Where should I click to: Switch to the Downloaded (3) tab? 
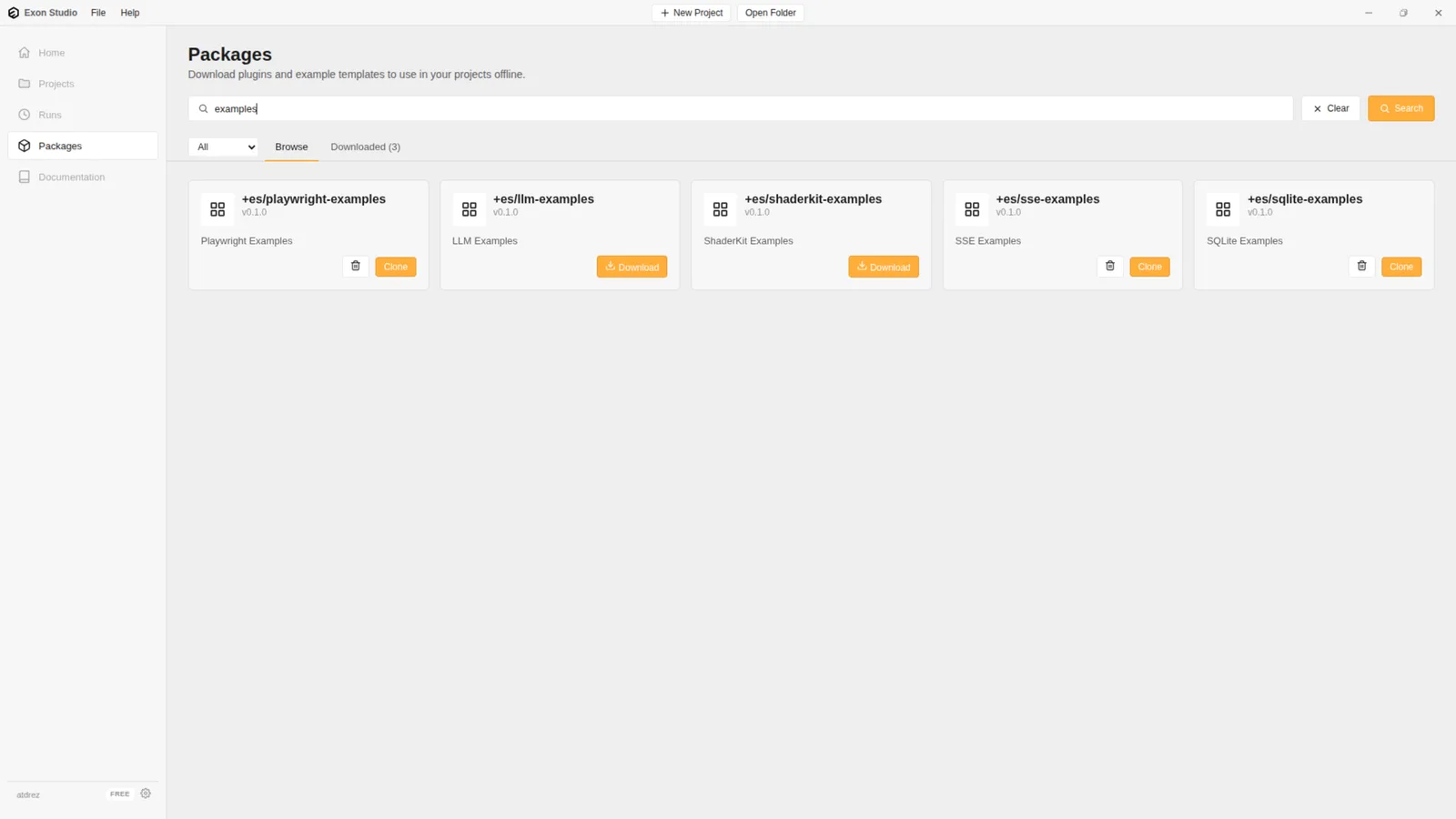[365, 147]
